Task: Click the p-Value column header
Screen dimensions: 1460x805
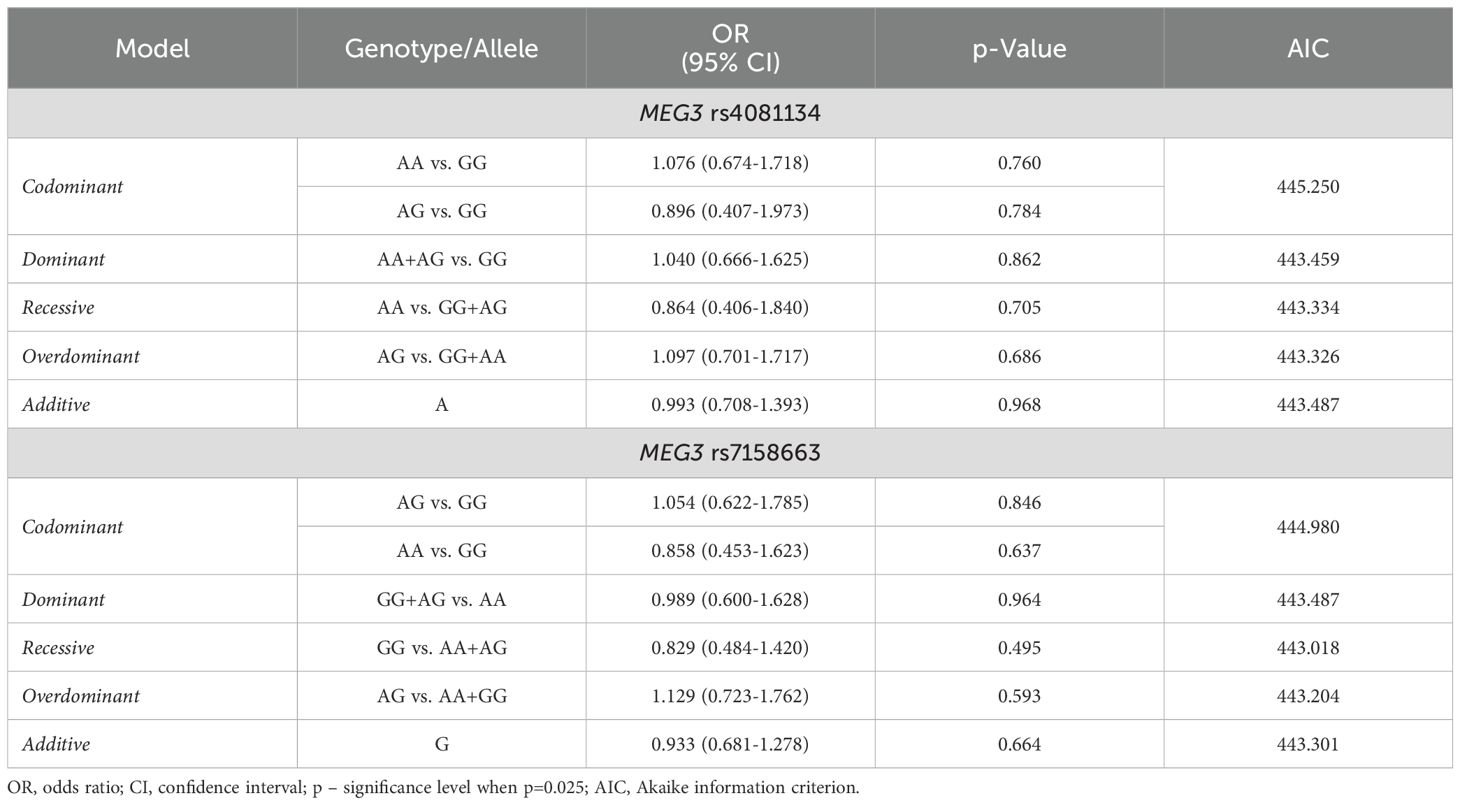Action: coord(1019,48)
